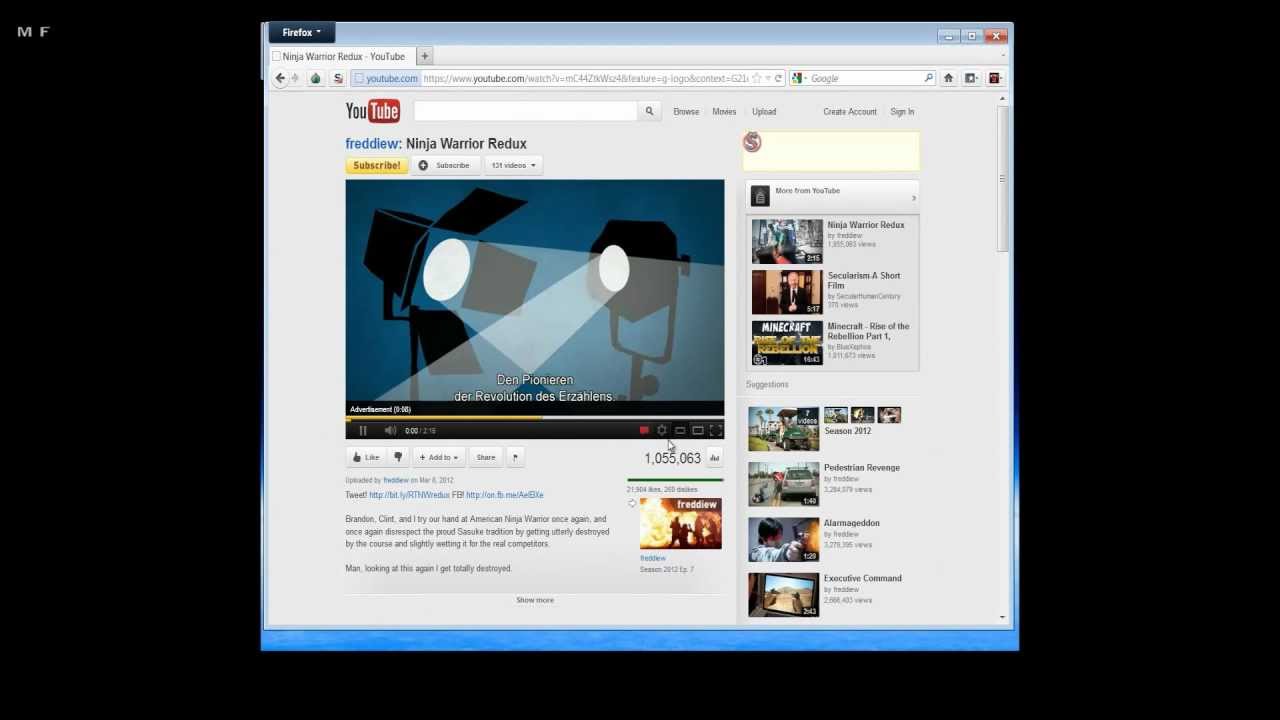Image resolution: width=1280 pixels, height=720 pixels.
Task: Click Sign In
Action: click(902, 112)
